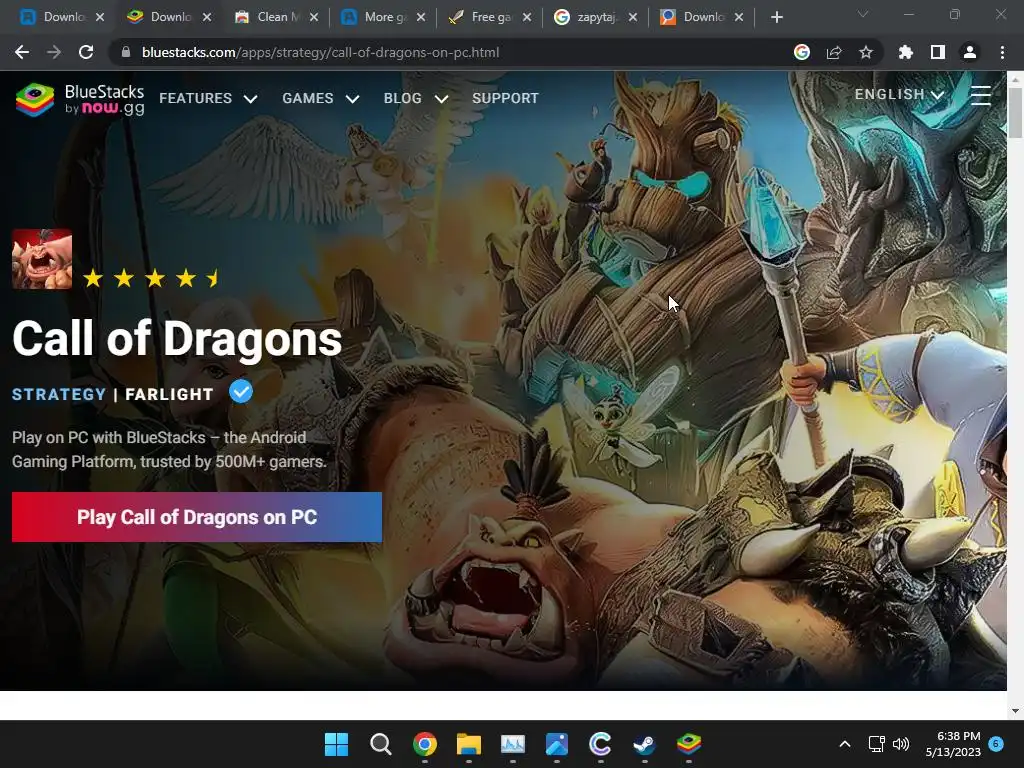The width and height of the screenshot is (1024, 768).
Task: Bookmark this page with the star icon
Action: tap(866, 52)
